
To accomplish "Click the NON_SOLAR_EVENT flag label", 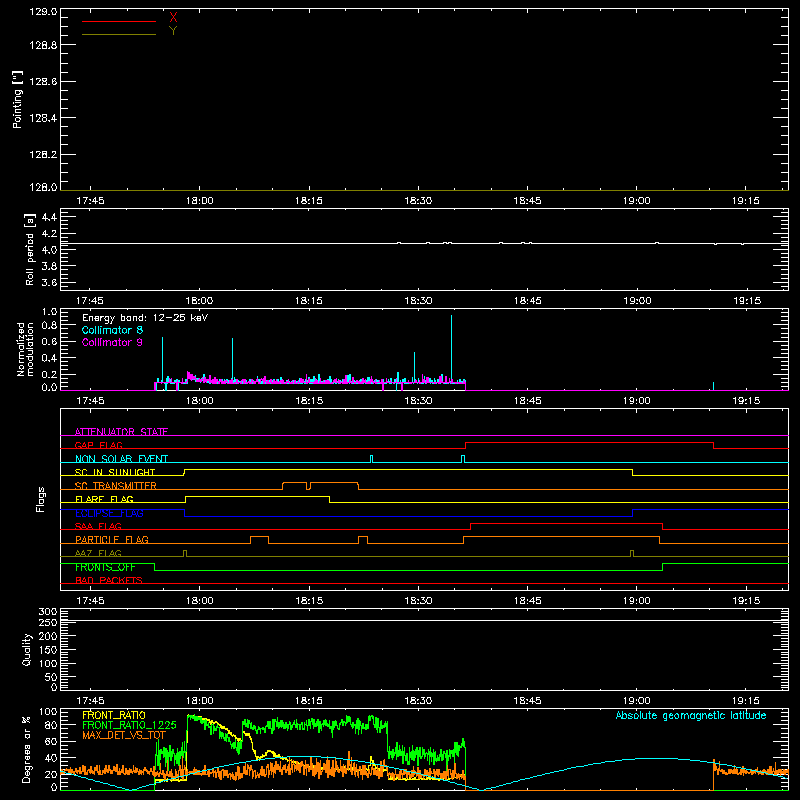I will pos(121,459).
